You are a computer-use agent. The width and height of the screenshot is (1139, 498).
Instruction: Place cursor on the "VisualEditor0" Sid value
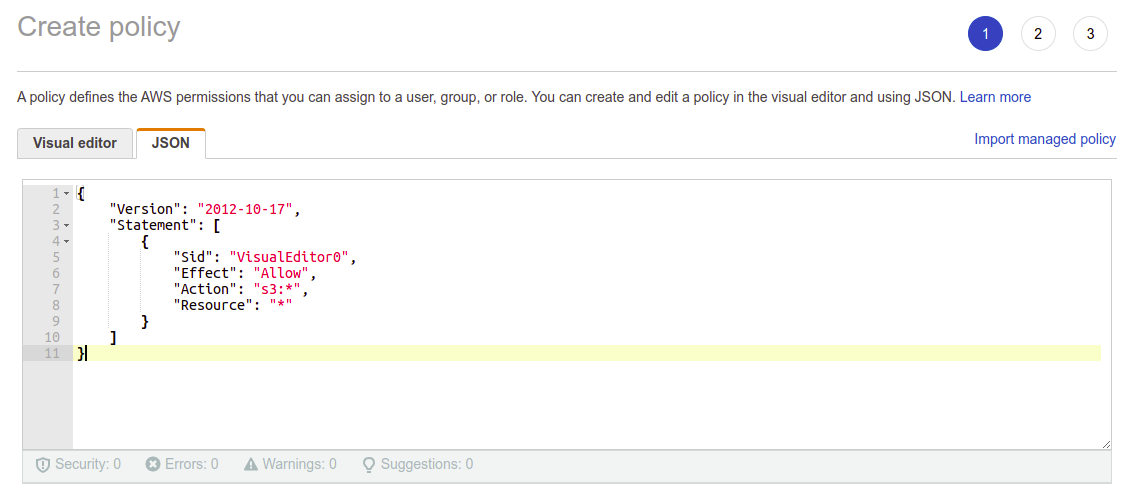(x=289, y=257)
